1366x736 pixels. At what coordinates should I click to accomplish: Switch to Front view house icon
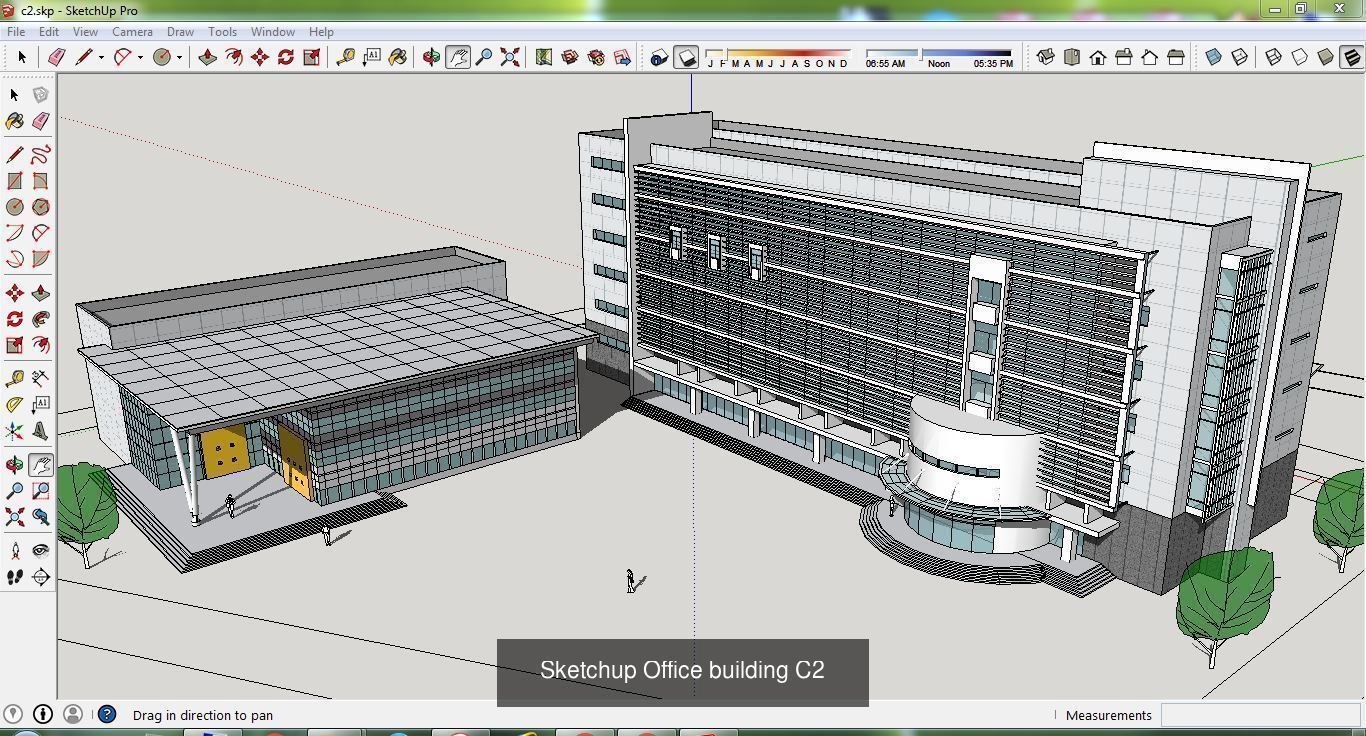pos(1097,57)
